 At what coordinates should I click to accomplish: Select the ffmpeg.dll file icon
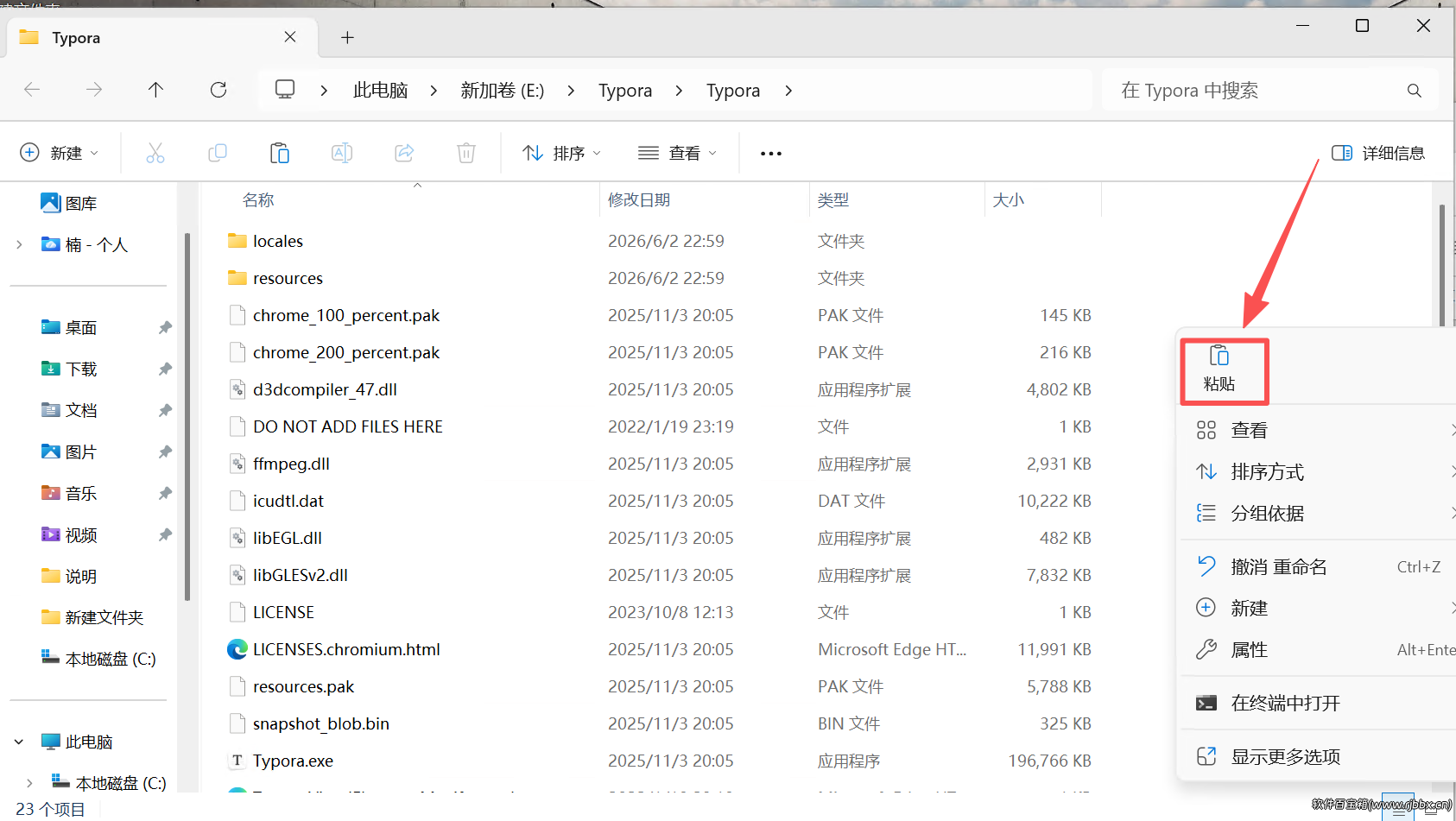[237, 464]
